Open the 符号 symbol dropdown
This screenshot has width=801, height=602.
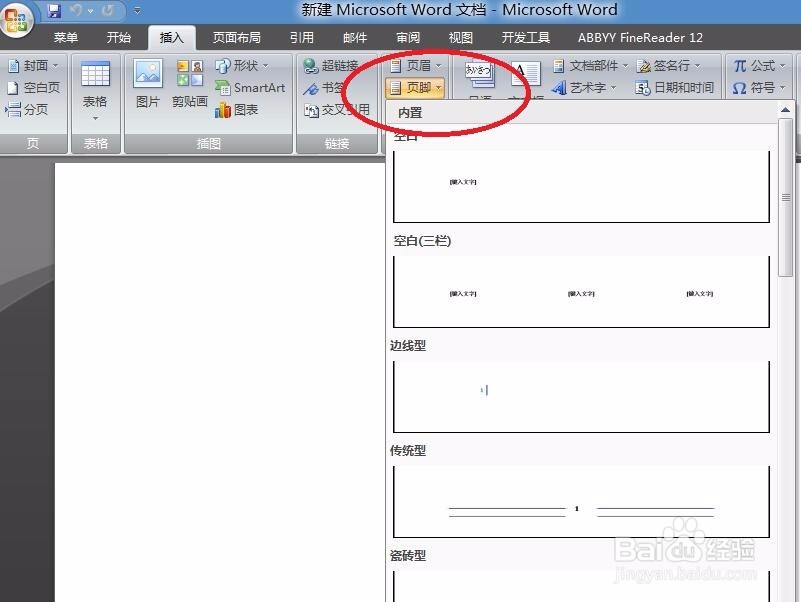759,87
